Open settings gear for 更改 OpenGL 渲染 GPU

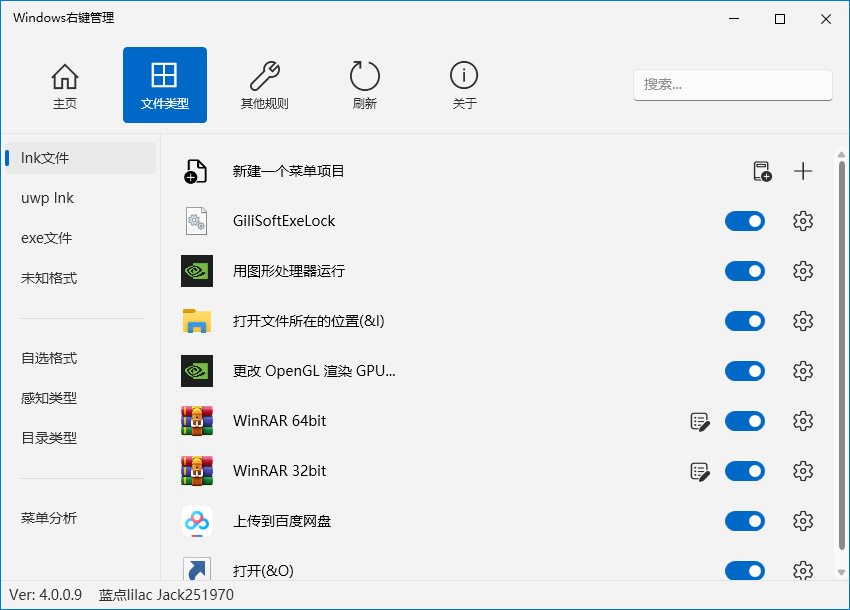click(x=803, y=371)
